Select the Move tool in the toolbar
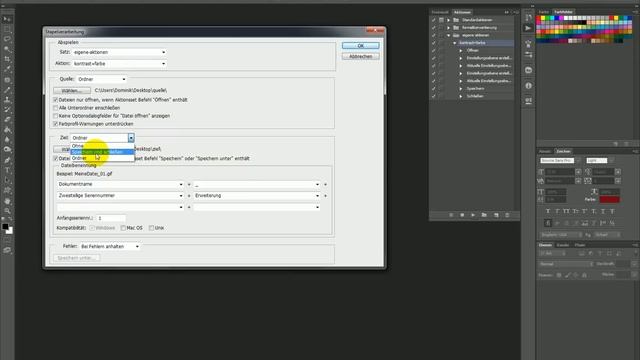Image resolution: width=640 pixels, height=360 pixels. click(x=7, y=19)
